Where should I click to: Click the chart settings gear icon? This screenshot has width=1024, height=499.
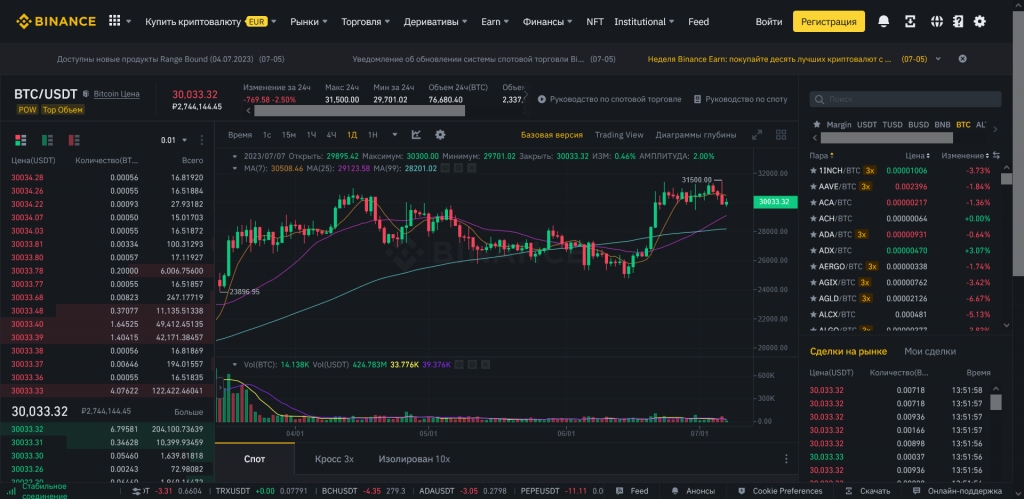tap(440, 135)
